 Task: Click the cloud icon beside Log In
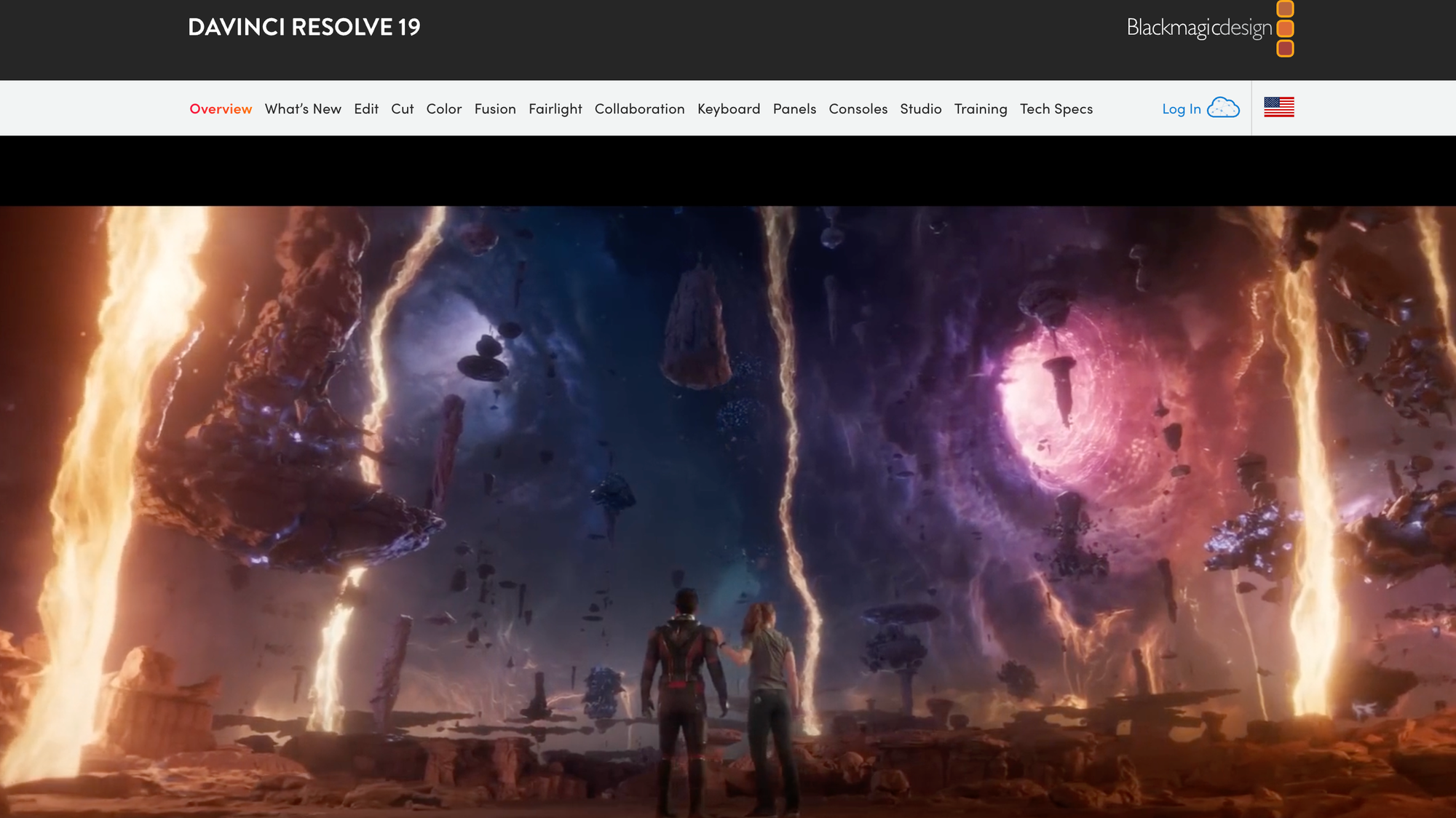[x=1223, y=108]
